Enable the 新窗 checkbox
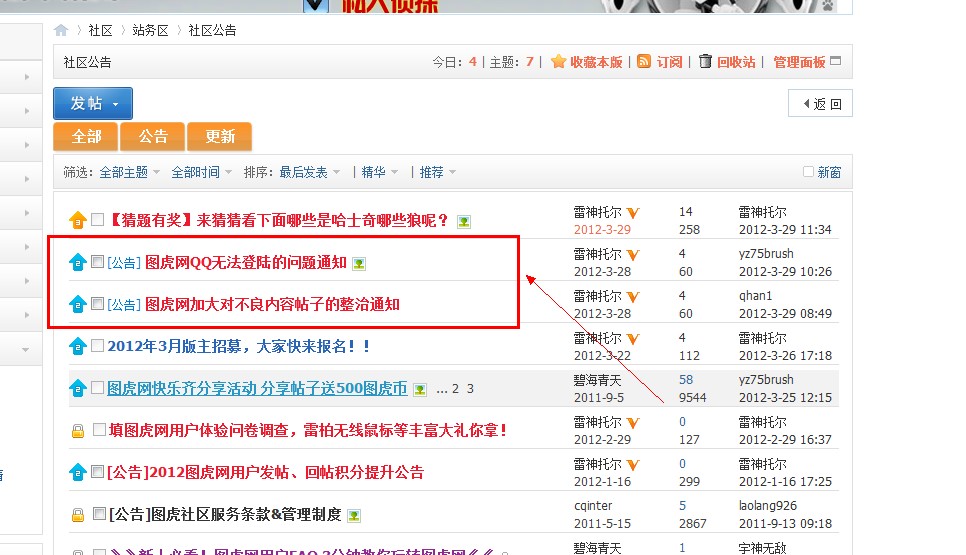The height and width of the screenshot is (555, 966). point(808,171)
